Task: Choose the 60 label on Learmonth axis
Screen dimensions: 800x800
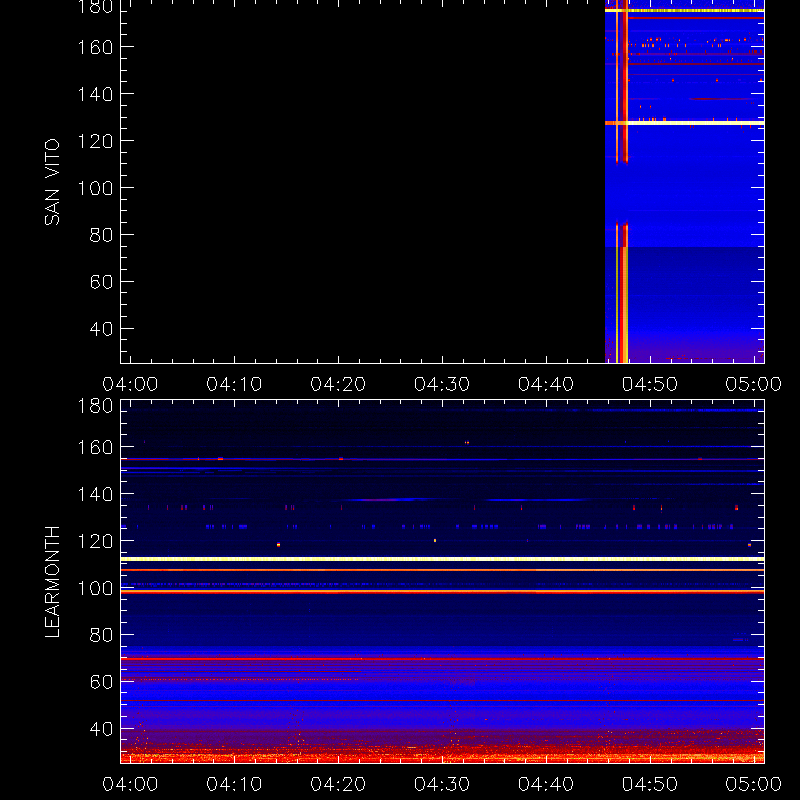Action: 101,682
